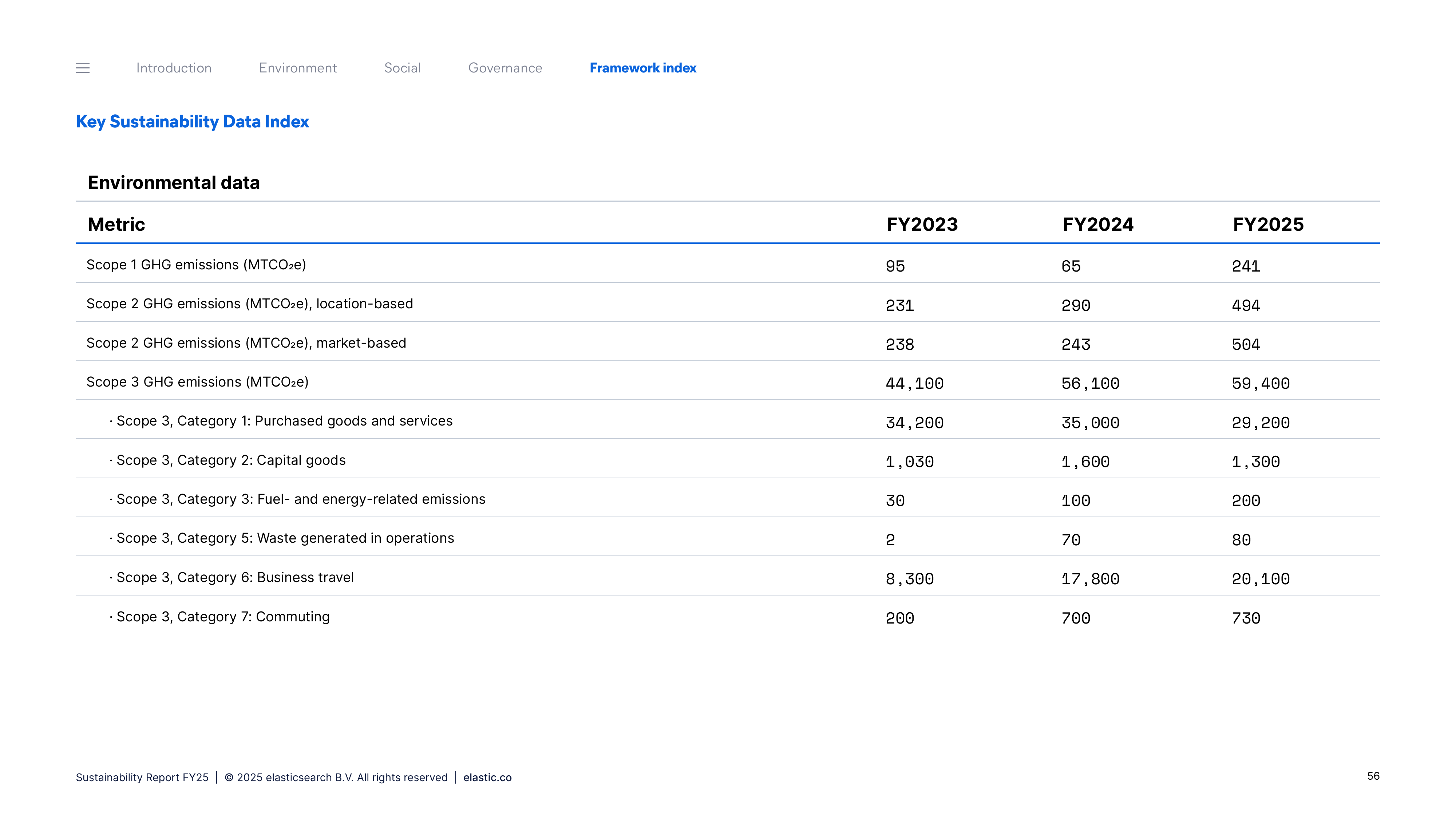Select Category 2: Capital goods label
The width and height of the screenshot is (1456, 819).
point(231,460)
